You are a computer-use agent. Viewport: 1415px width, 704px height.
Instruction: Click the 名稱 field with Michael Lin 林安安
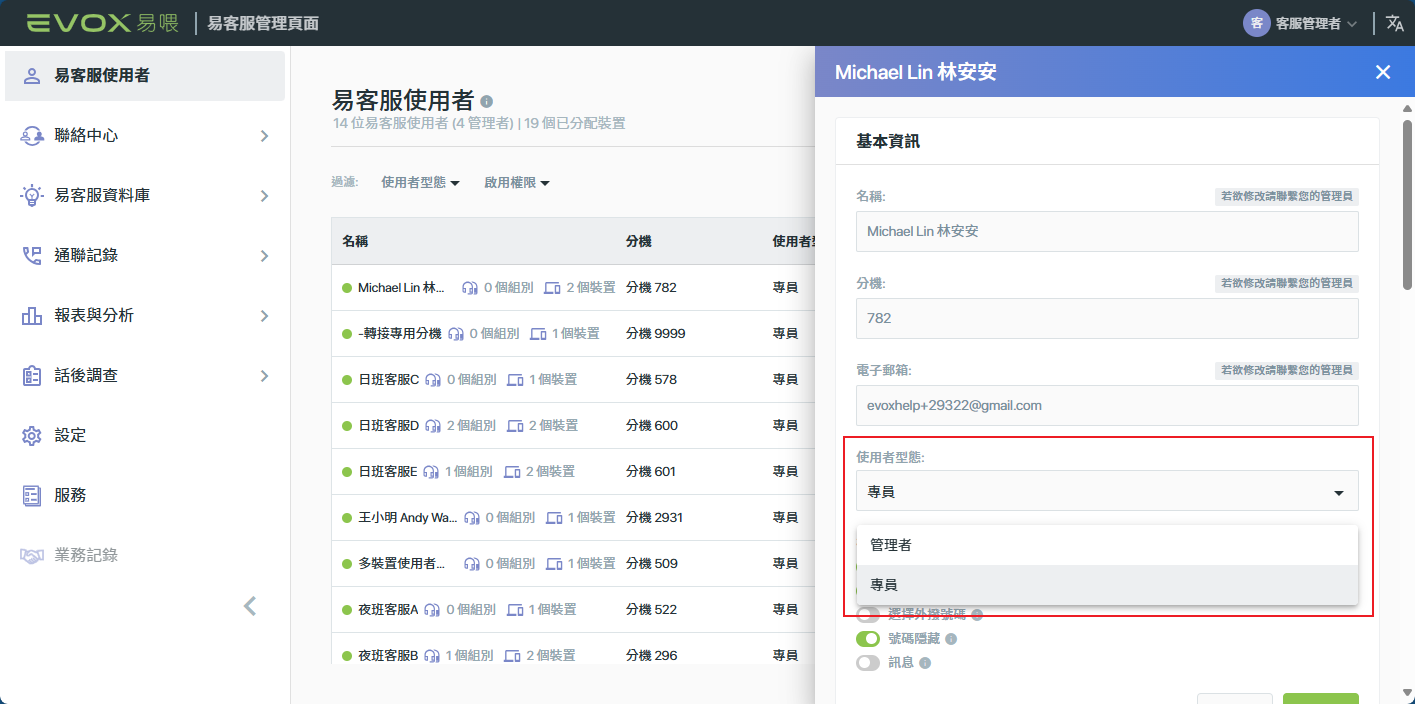tap(1107, 231)
